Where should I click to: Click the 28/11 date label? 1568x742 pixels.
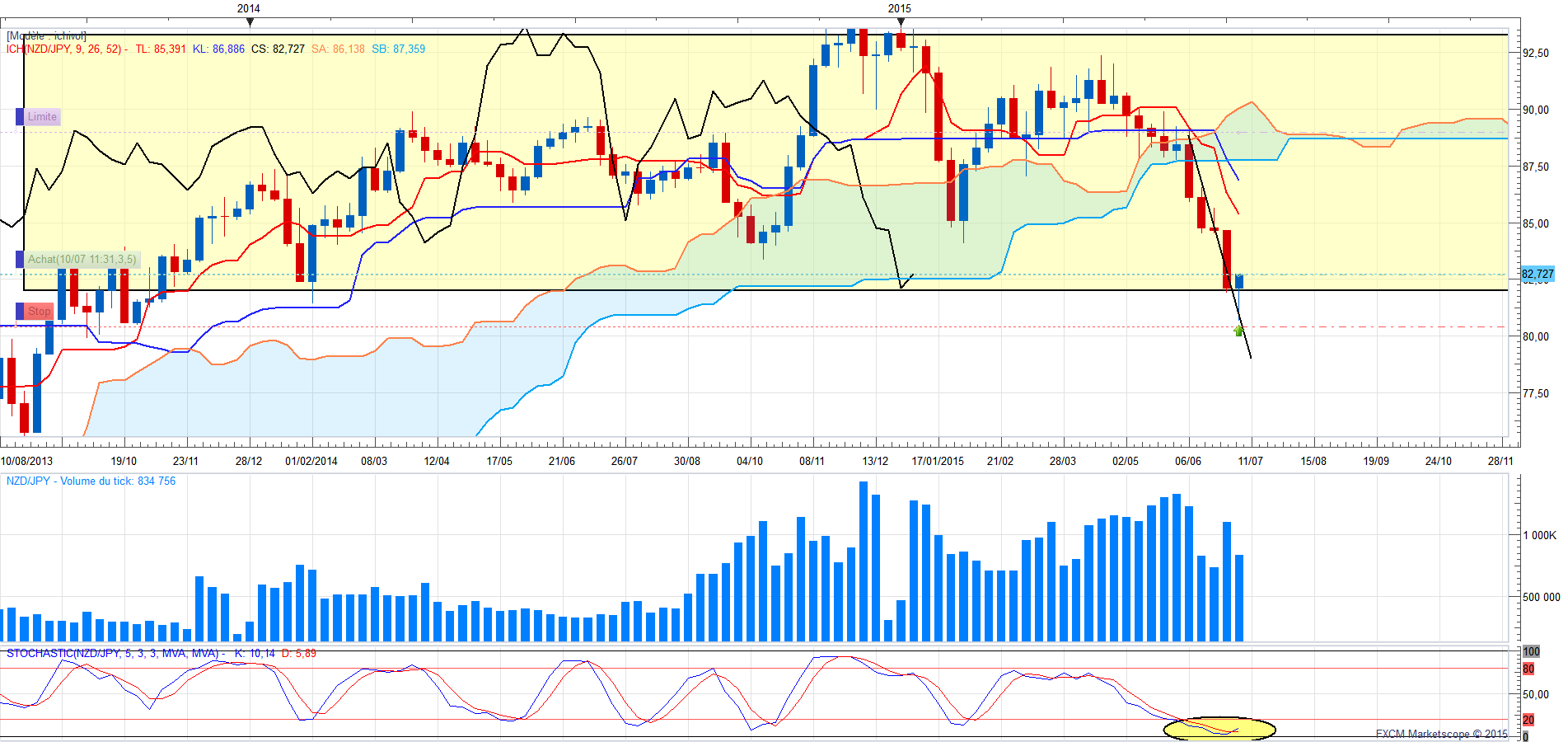click(1501, 462)
